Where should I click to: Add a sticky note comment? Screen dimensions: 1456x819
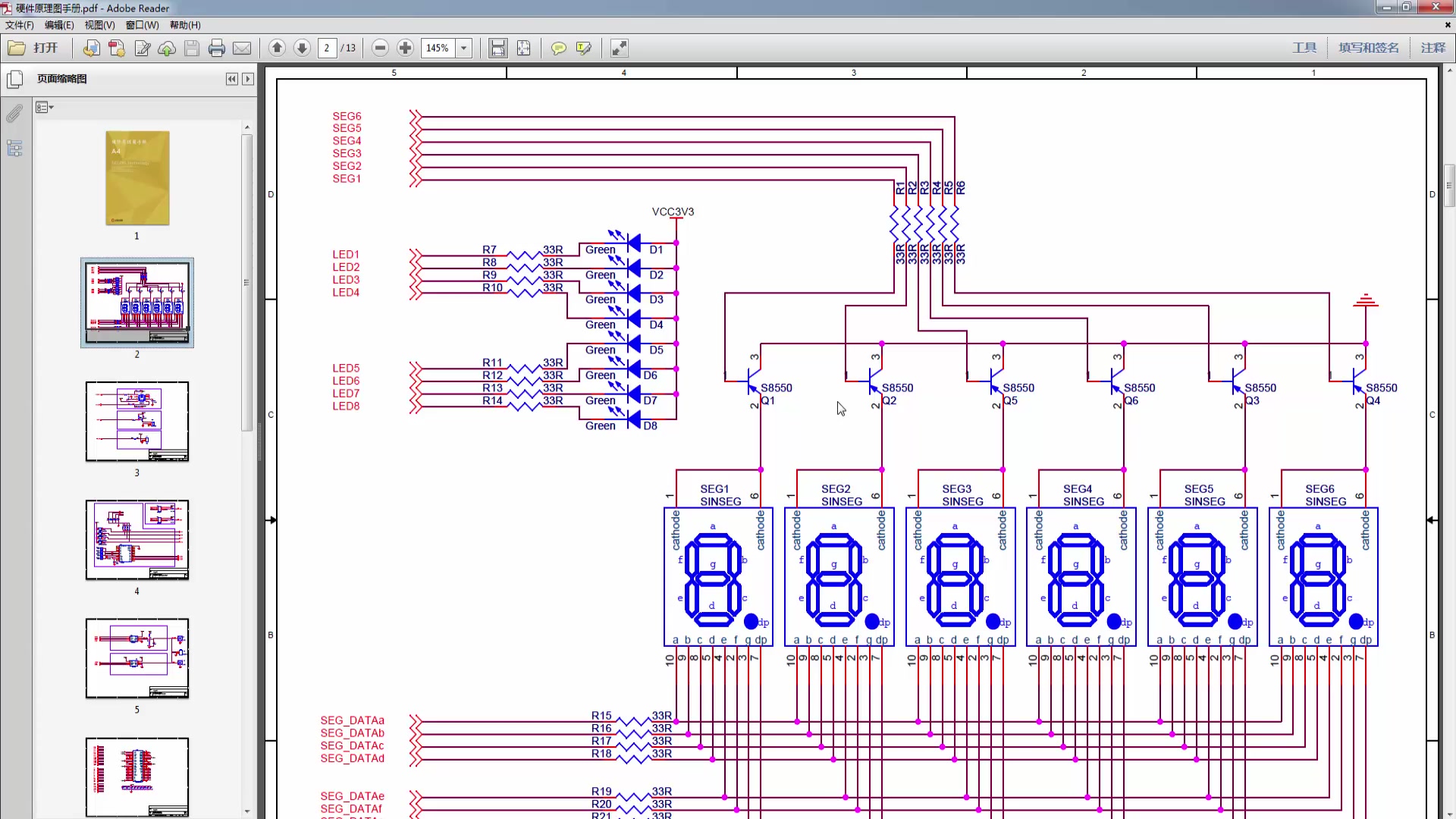[x=559, y=48]
